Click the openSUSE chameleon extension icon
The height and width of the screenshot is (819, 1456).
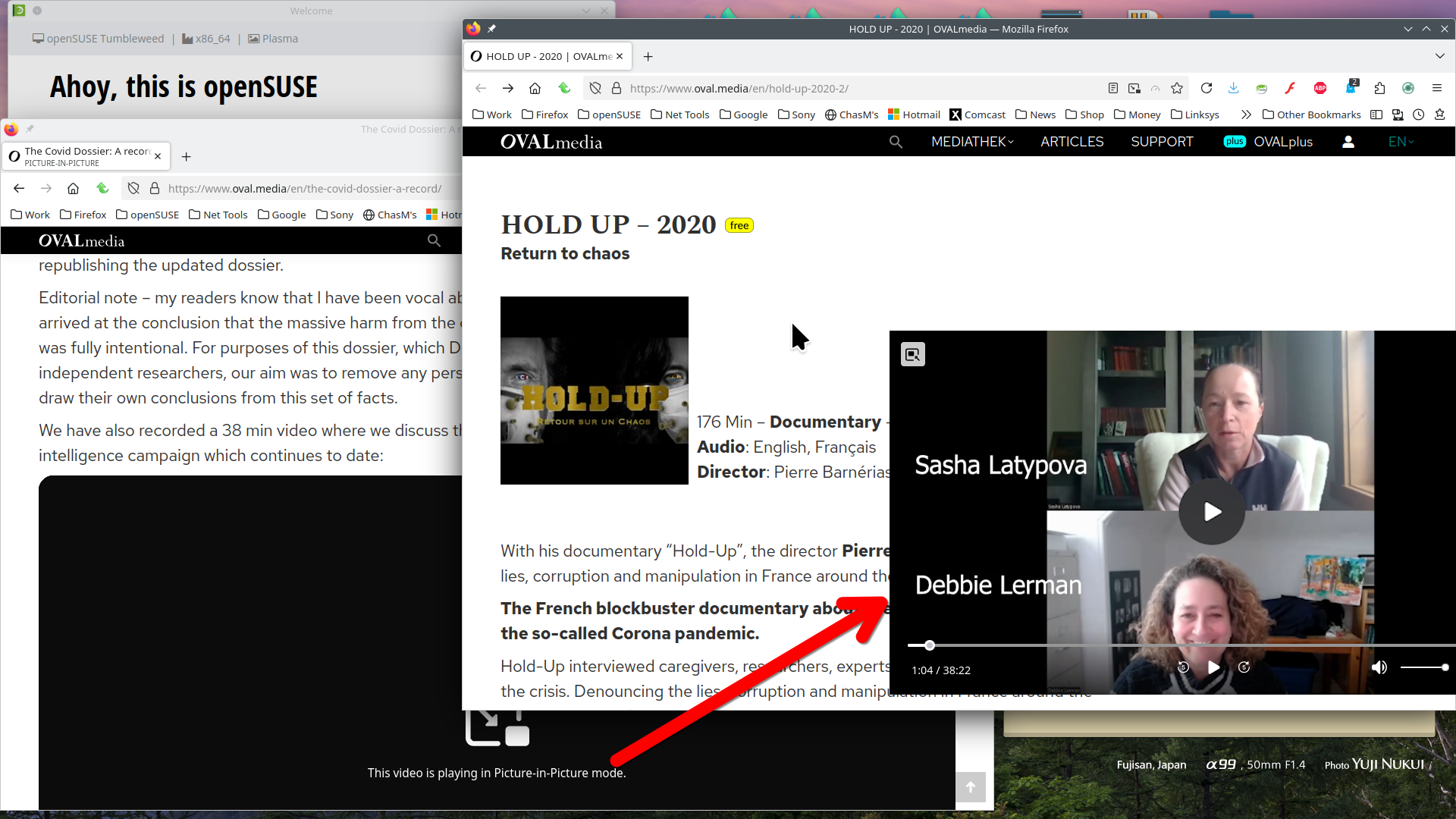(1261, 88)
